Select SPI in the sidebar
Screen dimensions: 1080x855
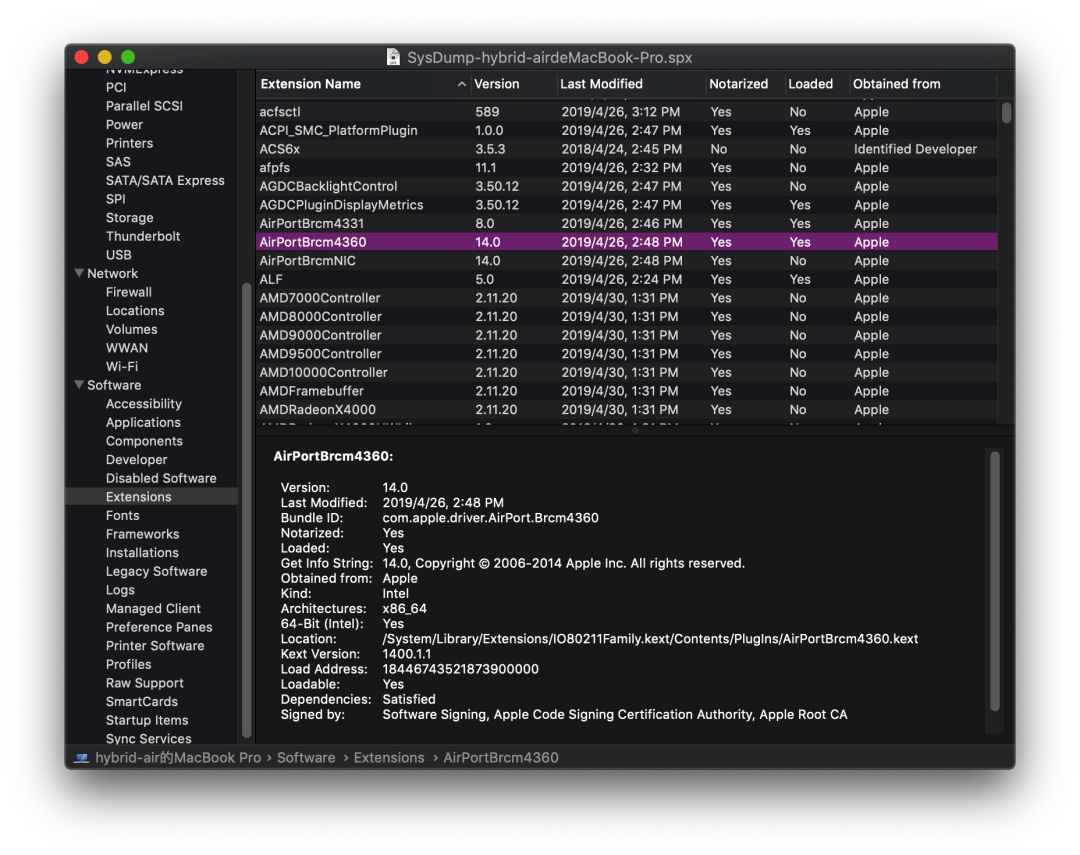click(x=116, y=199)
